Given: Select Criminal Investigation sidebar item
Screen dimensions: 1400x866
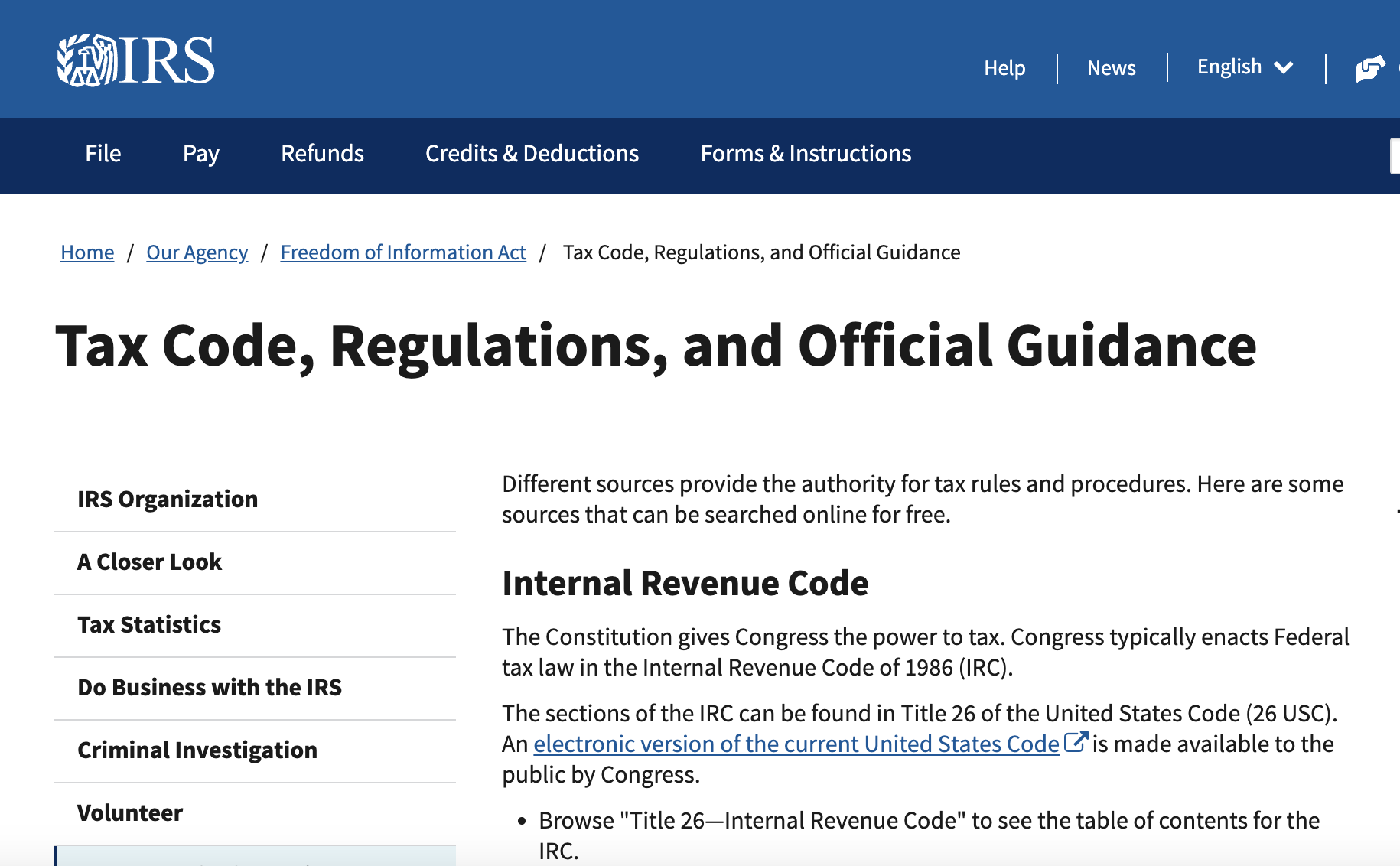Looking at the screenshot, I should click(197, 750).
